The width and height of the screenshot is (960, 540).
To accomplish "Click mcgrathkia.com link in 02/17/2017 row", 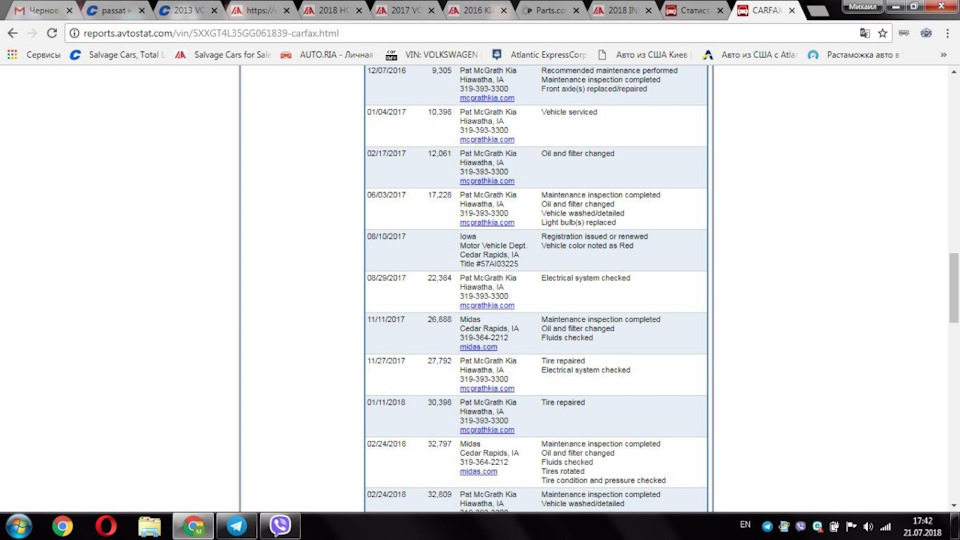I will (487, 181).
